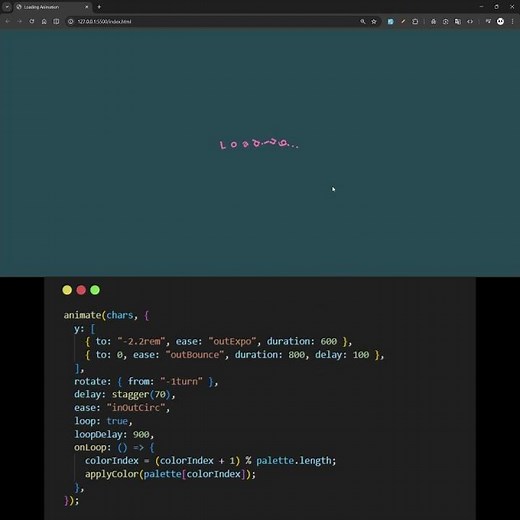
Task: Click the "outExpo" string in the code
Action: (233, 341)
